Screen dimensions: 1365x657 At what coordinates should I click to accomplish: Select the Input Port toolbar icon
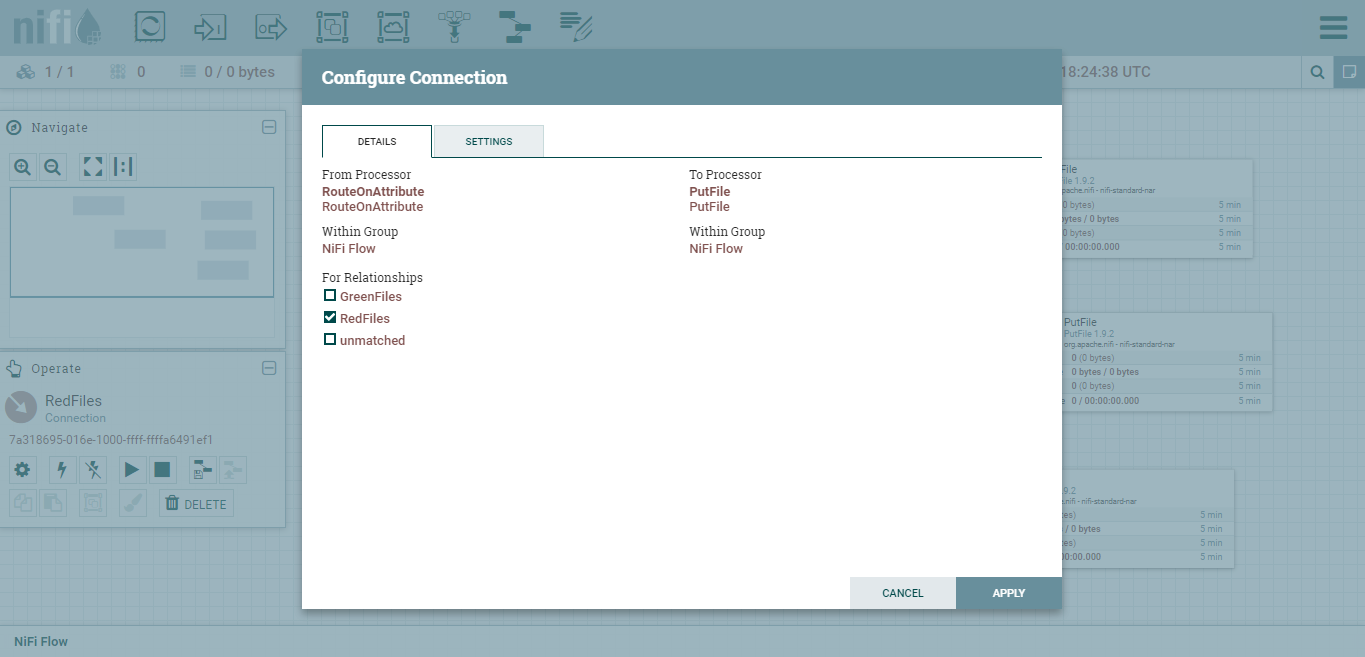pos(210,27)
